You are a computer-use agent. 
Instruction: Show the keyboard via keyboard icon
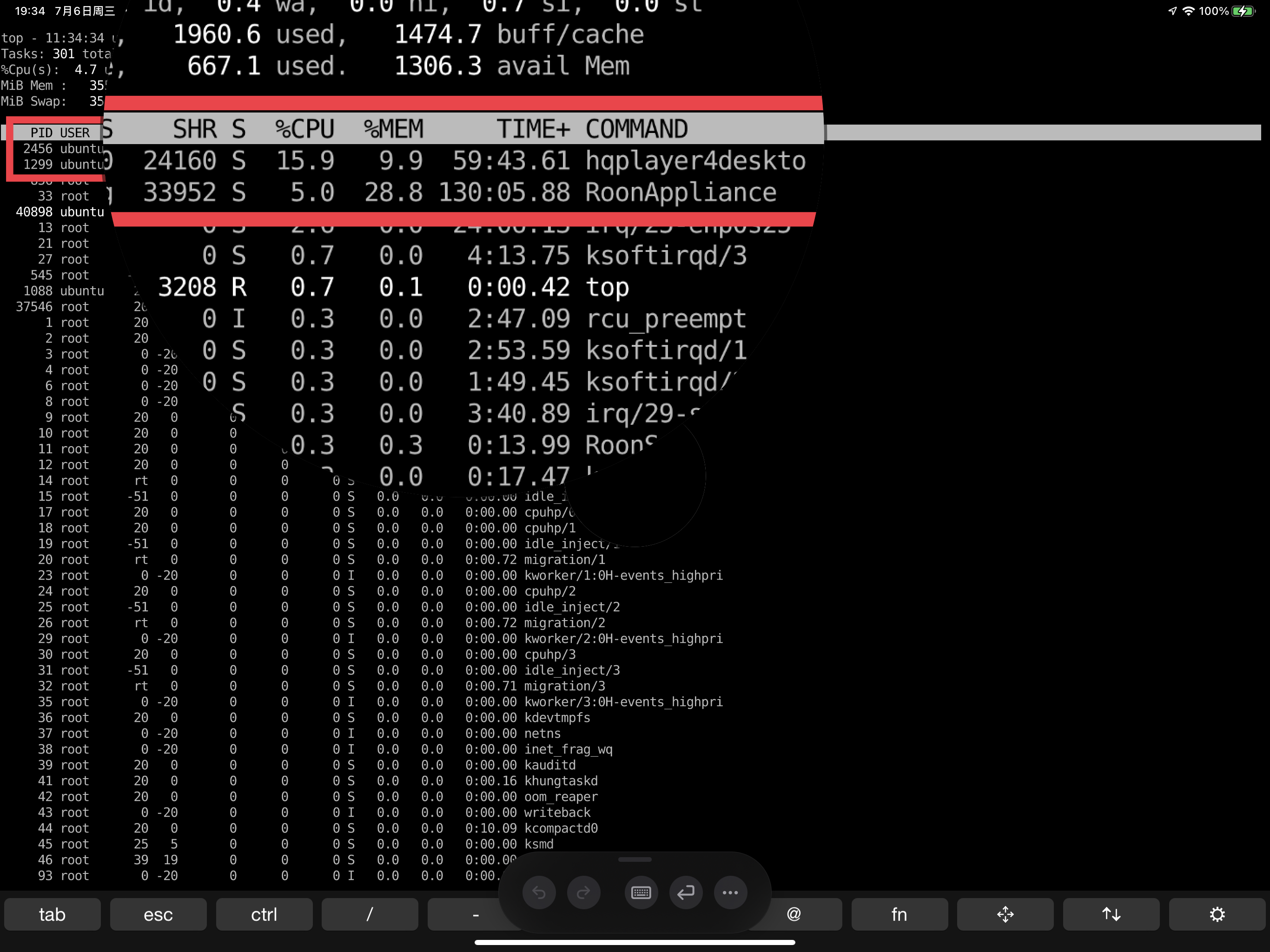click(641, 892)
